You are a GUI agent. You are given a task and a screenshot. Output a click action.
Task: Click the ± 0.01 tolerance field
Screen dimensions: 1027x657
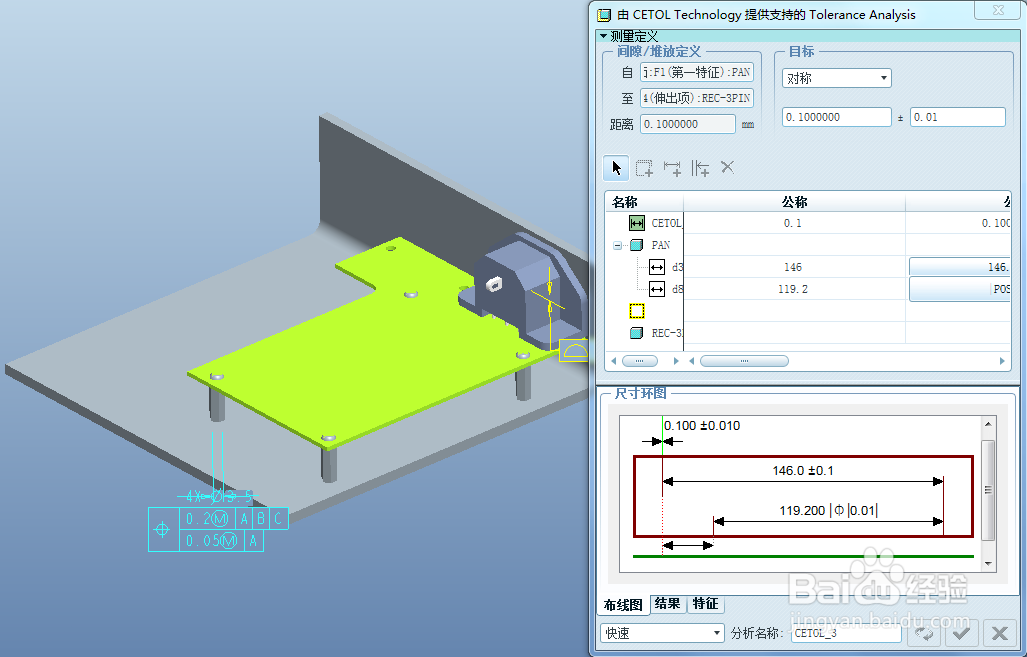(x=958, y=117)
